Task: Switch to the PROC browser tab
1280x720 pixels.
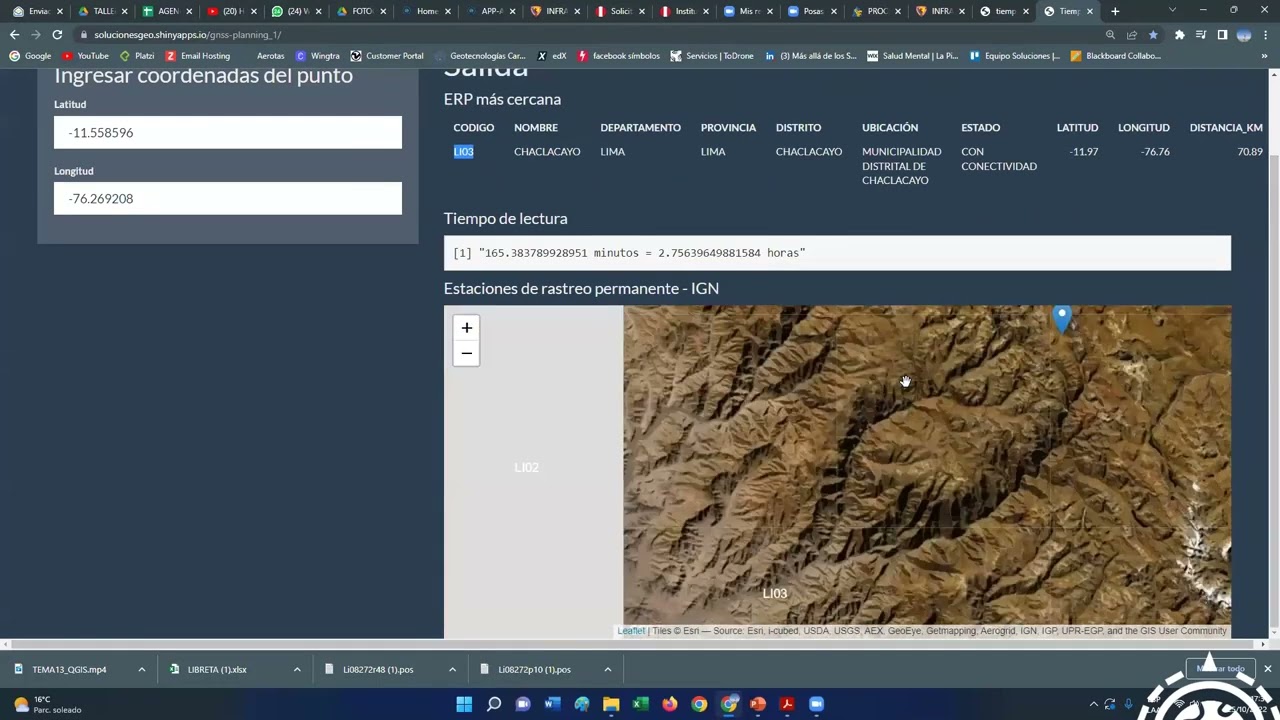Action: click(876, 11)
